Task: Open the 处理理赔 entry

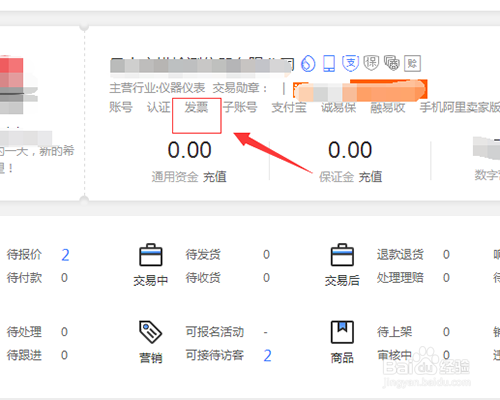Action: tap(400, 278)
